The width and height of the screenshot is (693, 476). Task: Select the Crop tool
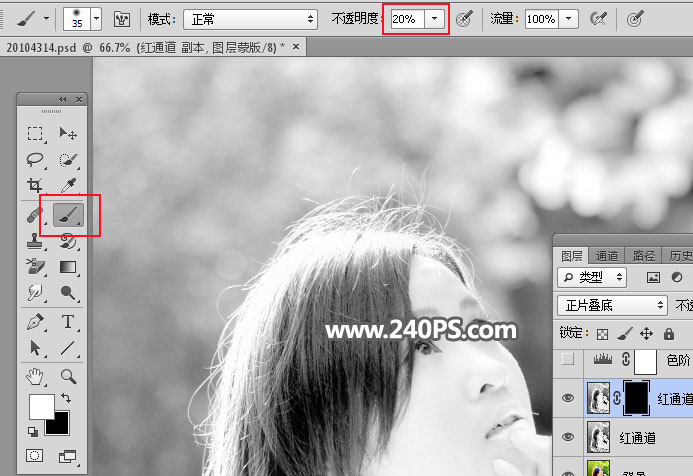point(35,185)
